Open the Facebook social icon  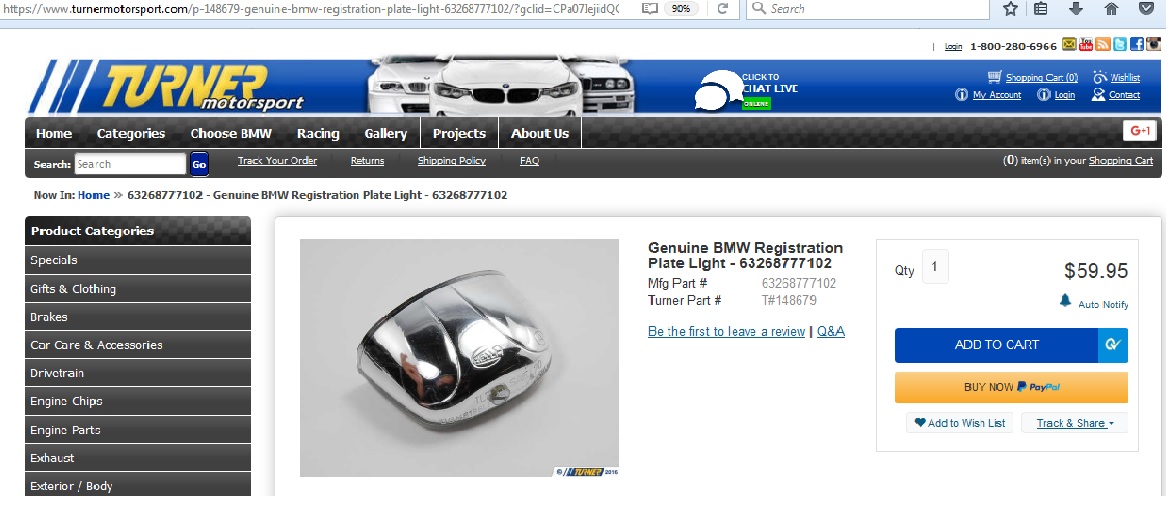[x=1136, y=44]
